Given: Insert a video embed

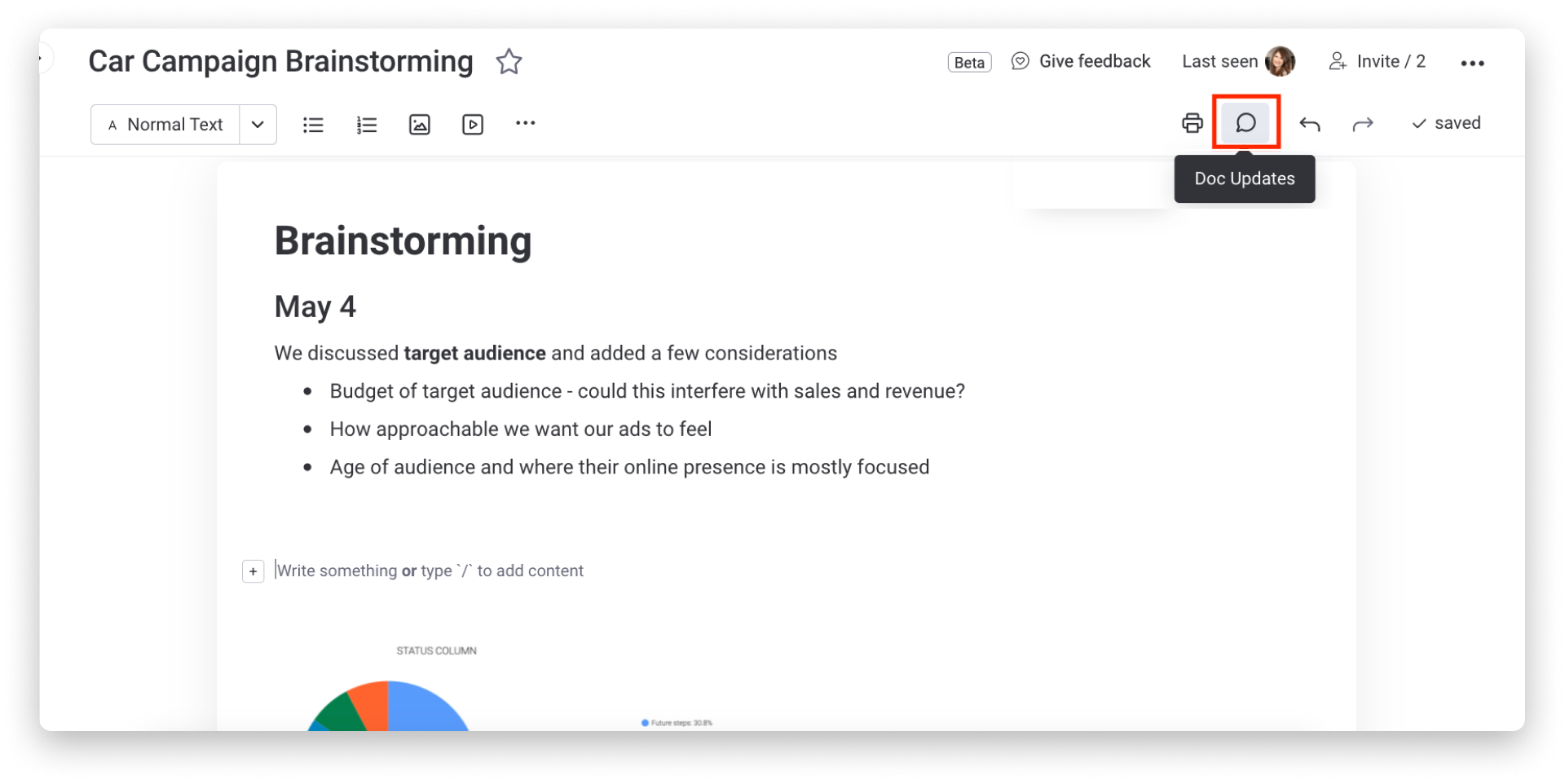Looking at the screenshot, I should click(473, 125).
